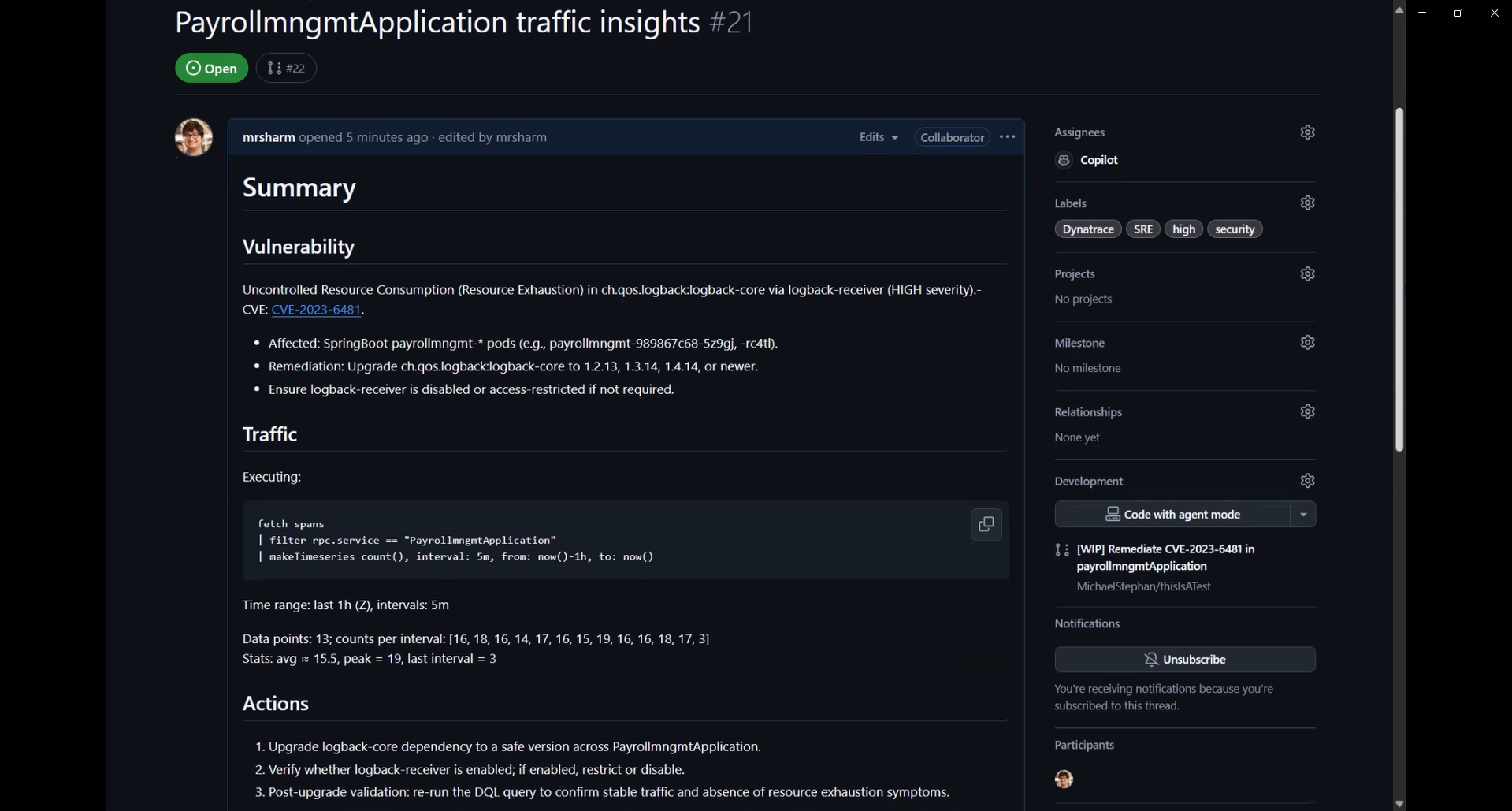Image resolution: width=1512 pixels, height=811 pixels.
Task: Select the high severity label
Action: [1183, 229]
